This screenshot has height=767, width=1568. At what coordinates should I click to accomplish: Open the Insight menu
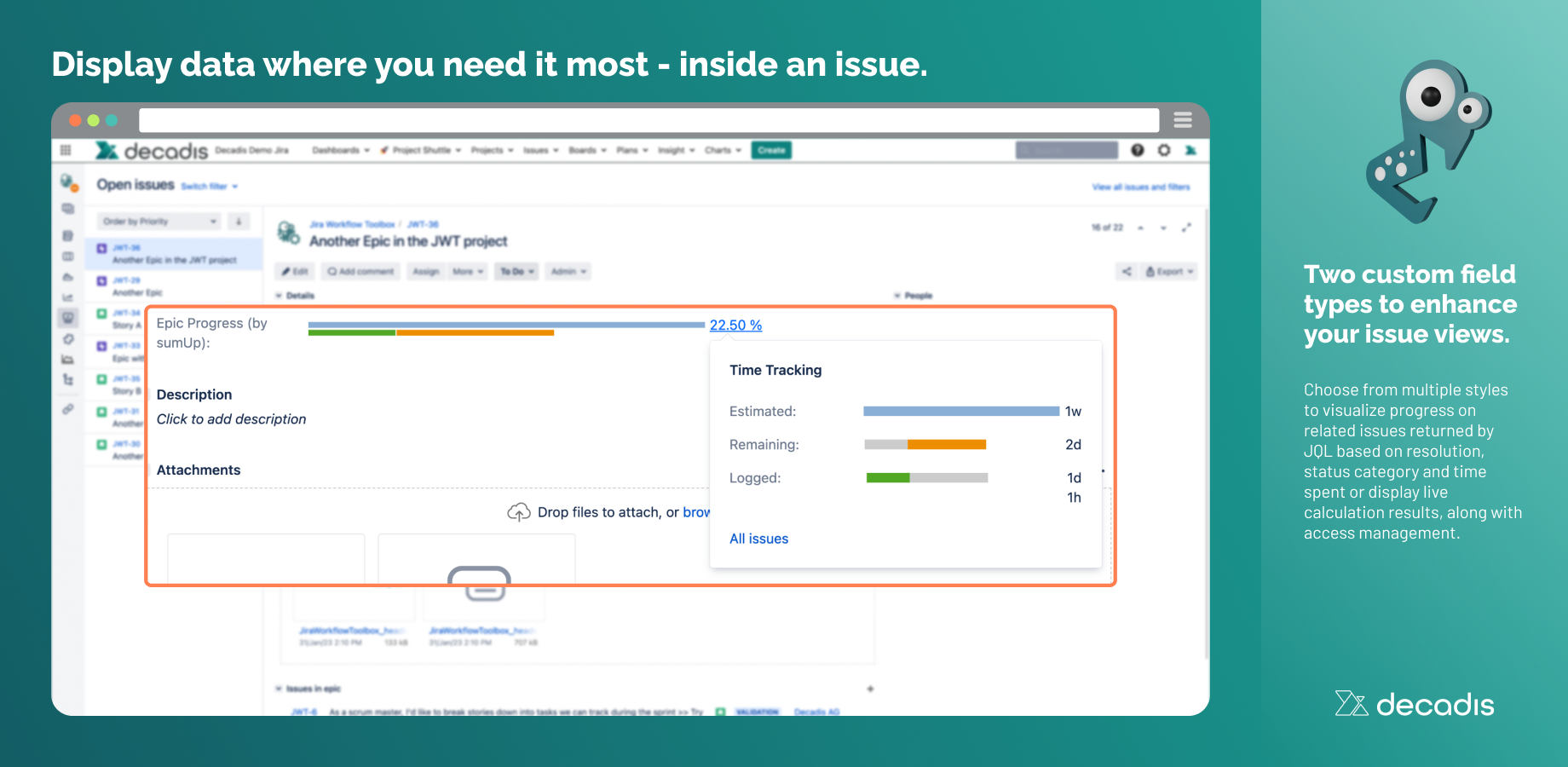[677, 151]
